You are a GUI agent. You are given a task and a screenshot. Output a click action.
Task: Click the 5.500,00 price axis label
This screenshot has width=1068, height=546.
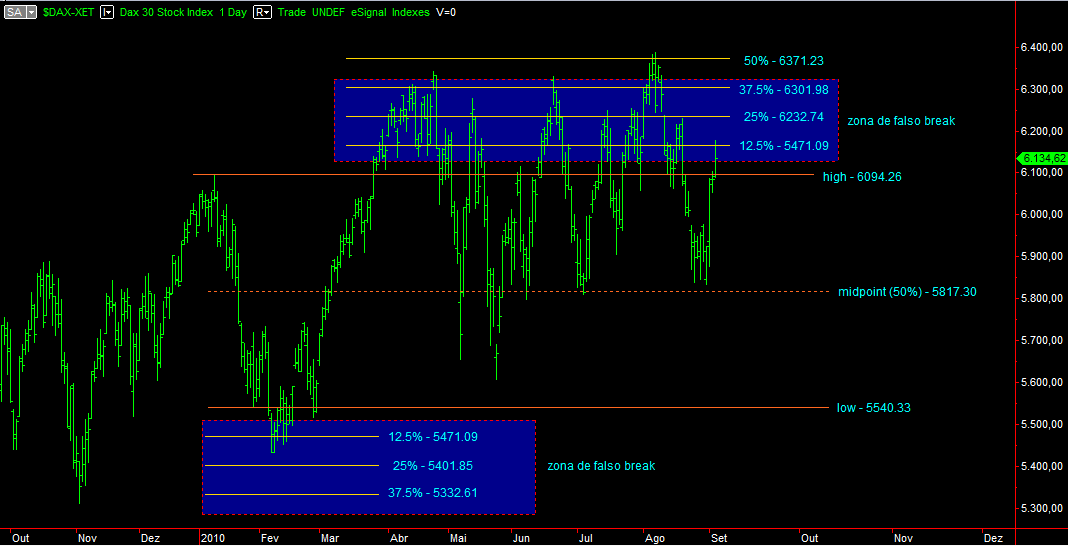point(1041,425)
